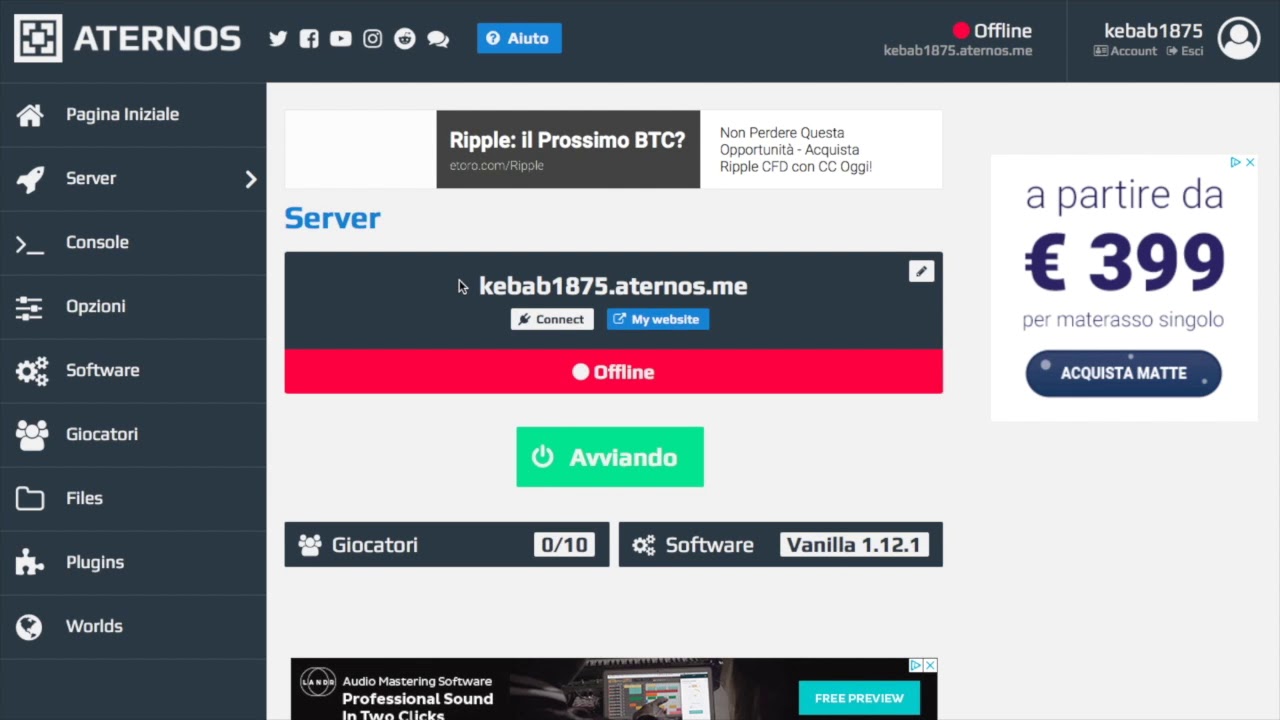
Task: Click the kebab1875 username in the header
Action: click(x=1153, y=30)
